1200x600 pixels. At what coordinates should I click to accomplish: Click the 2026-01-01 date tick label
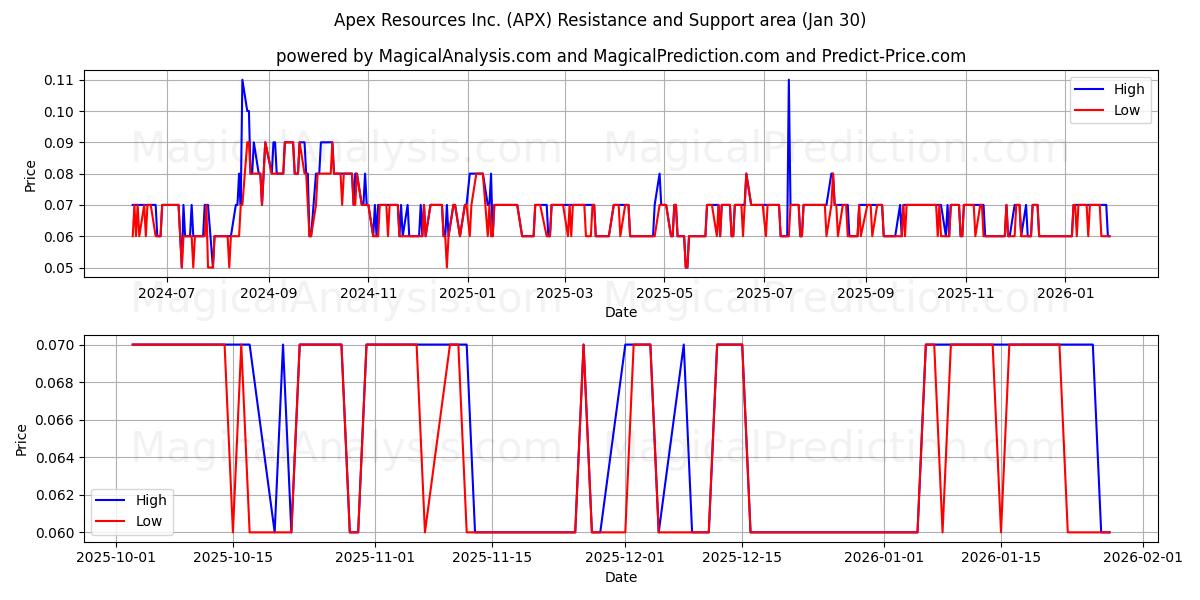[883, 559]
